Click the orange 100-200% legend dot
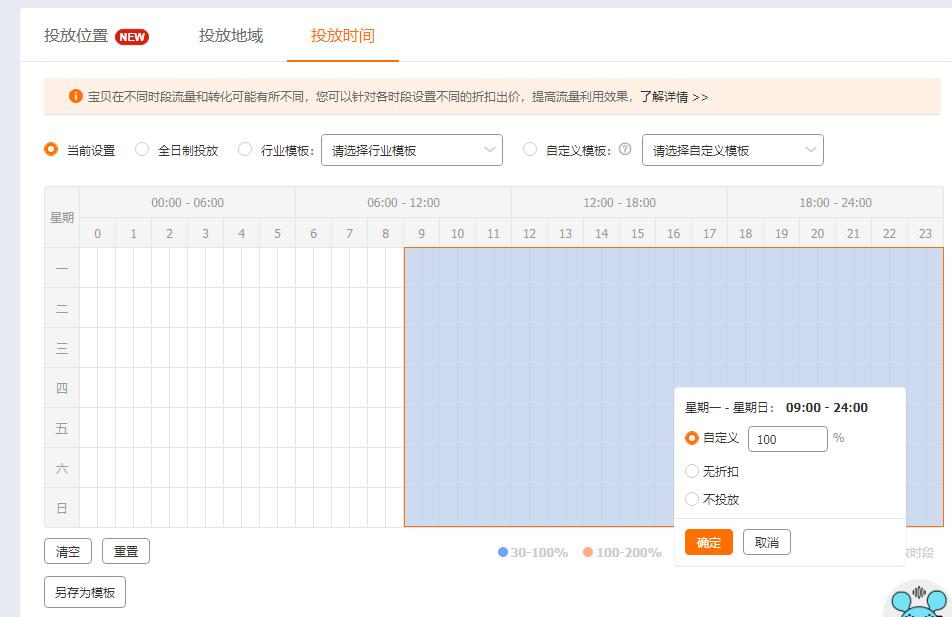This screenshot has height=617, width=952. [589, 551]
